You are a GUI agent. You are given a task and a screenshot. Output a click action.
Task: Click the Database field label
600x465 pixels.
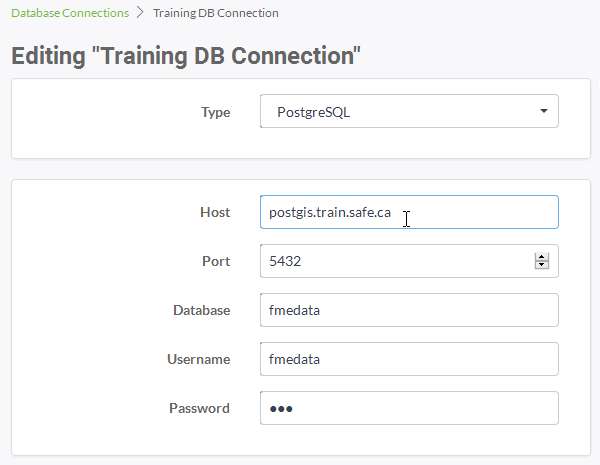pyautogui.click(x=202, y=310)
